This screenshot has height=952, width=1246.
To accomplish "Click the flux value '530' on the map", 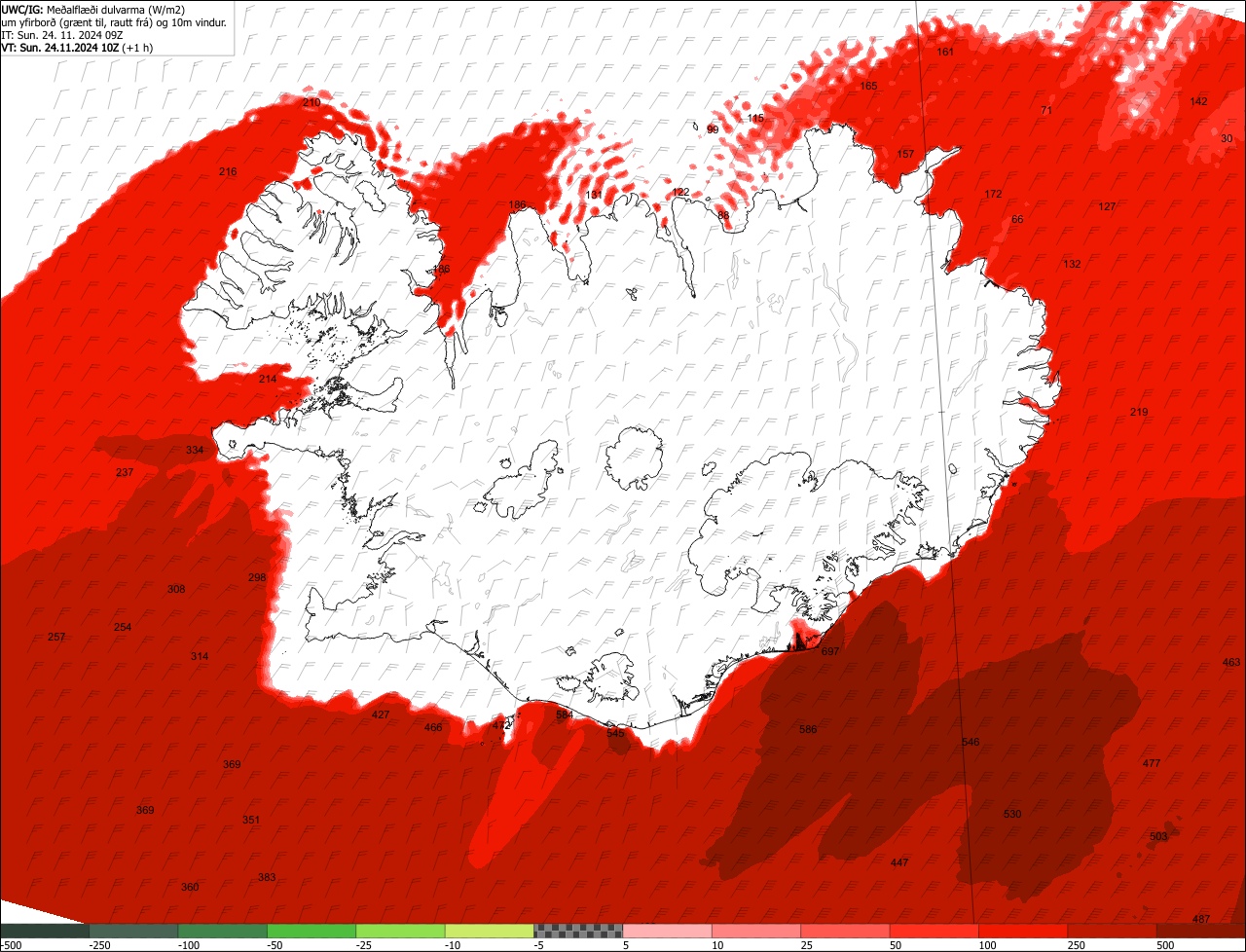I will pos(1012,813).
